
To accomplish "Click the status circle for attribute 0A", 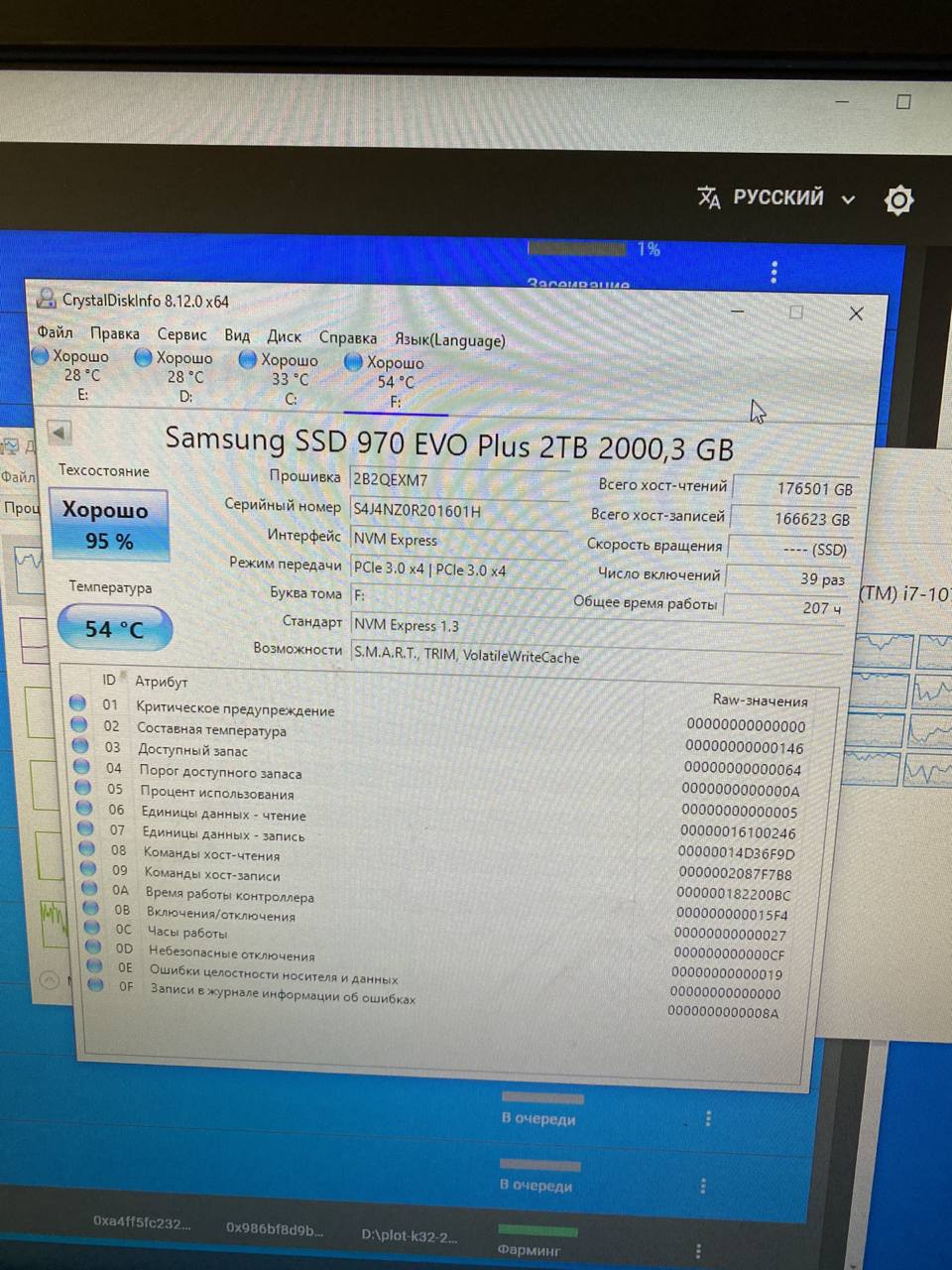I will pos(90,888).
